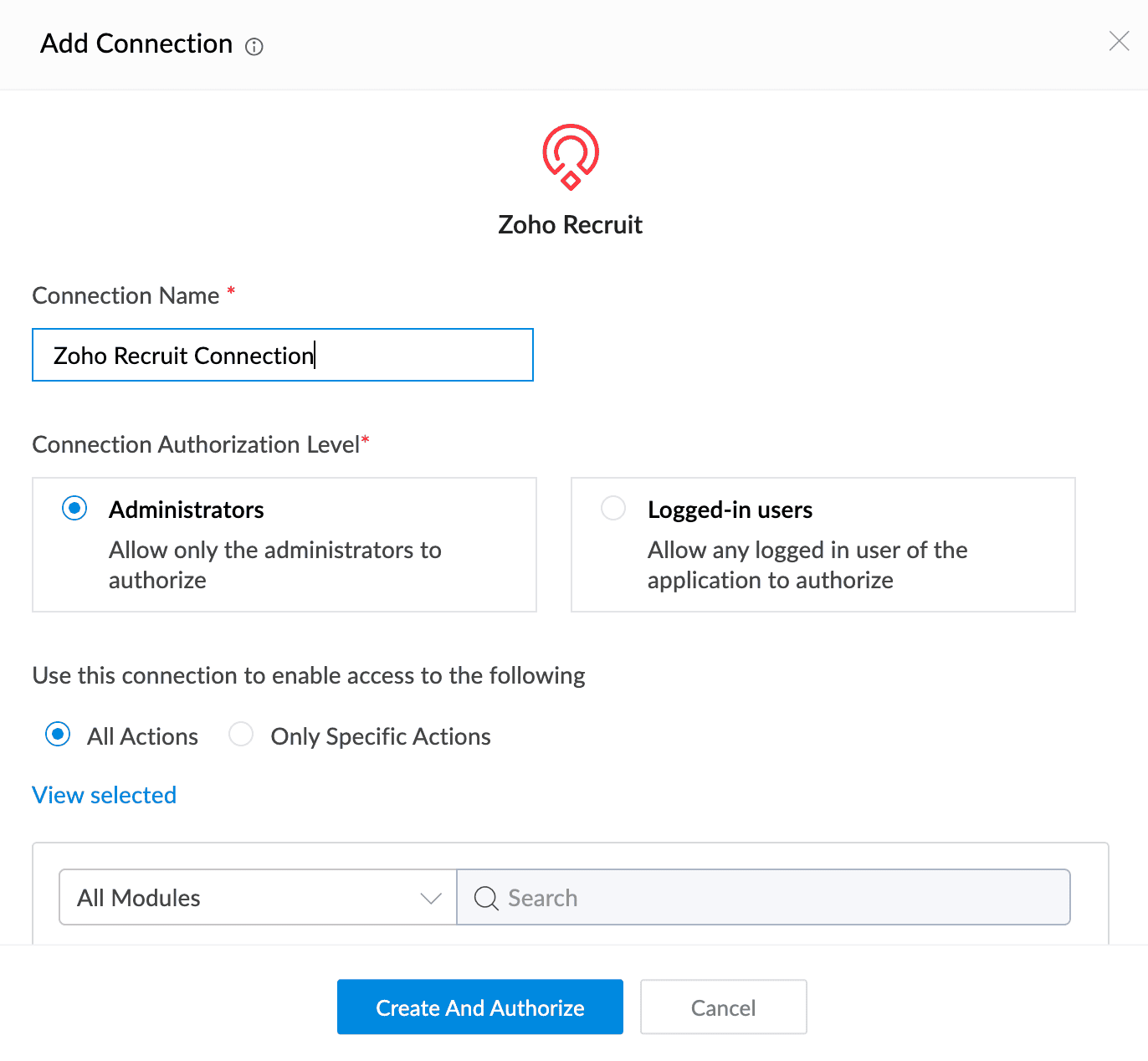Image resolution: width=1148 pixels, height=1061 pixels.
Task: Click the Cancel button
Action: pyautogui.click(x=724, y=1007)
